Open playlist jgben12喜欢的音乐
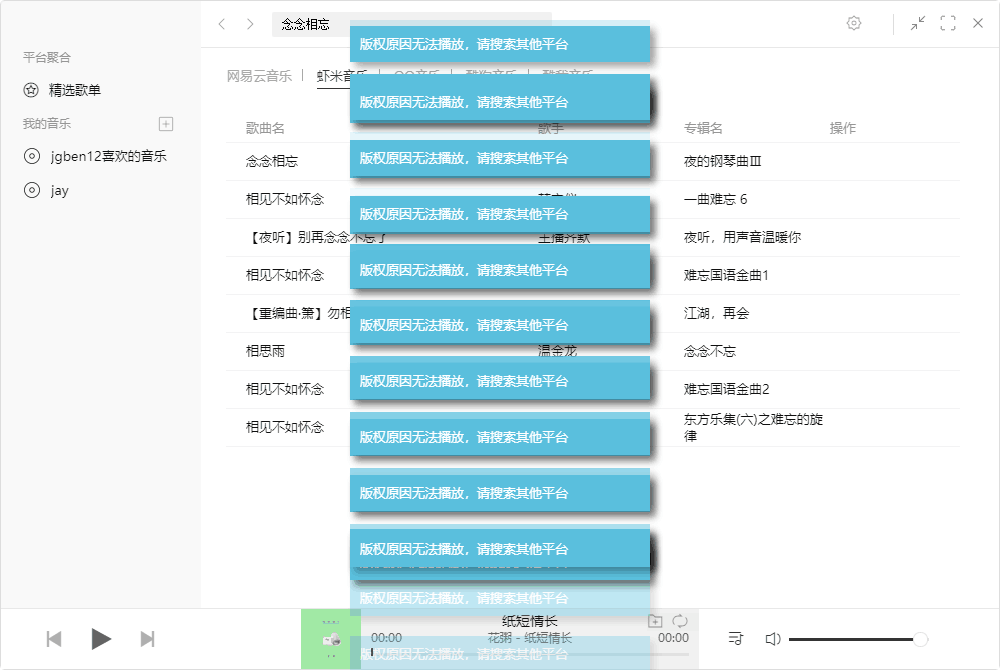This screenshot has width=1000, height=670. coord(108,156)
